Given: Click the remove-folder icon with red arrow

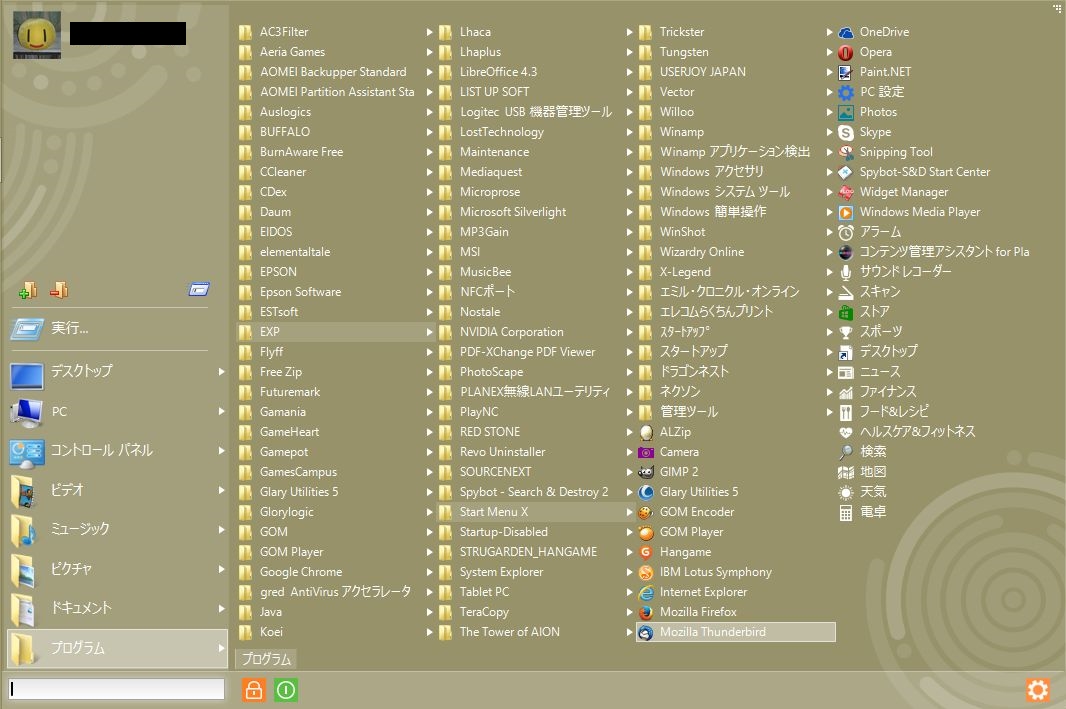Looking at the screenshot, I should click(59, 290).
